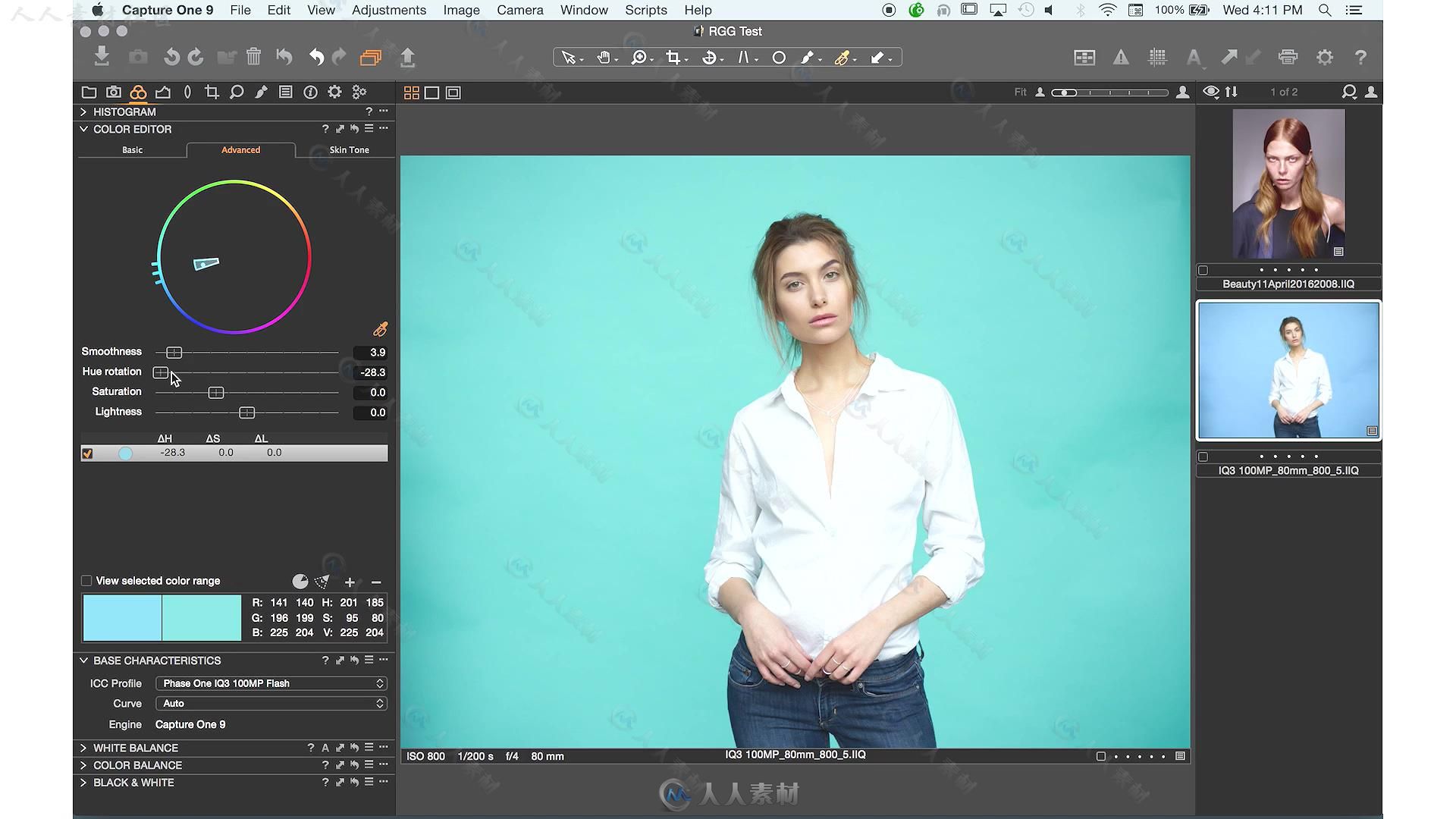Click the Lightness slider handle
Image resolution: width=1456 pixels, height=819 pixels.
[247, 413]
